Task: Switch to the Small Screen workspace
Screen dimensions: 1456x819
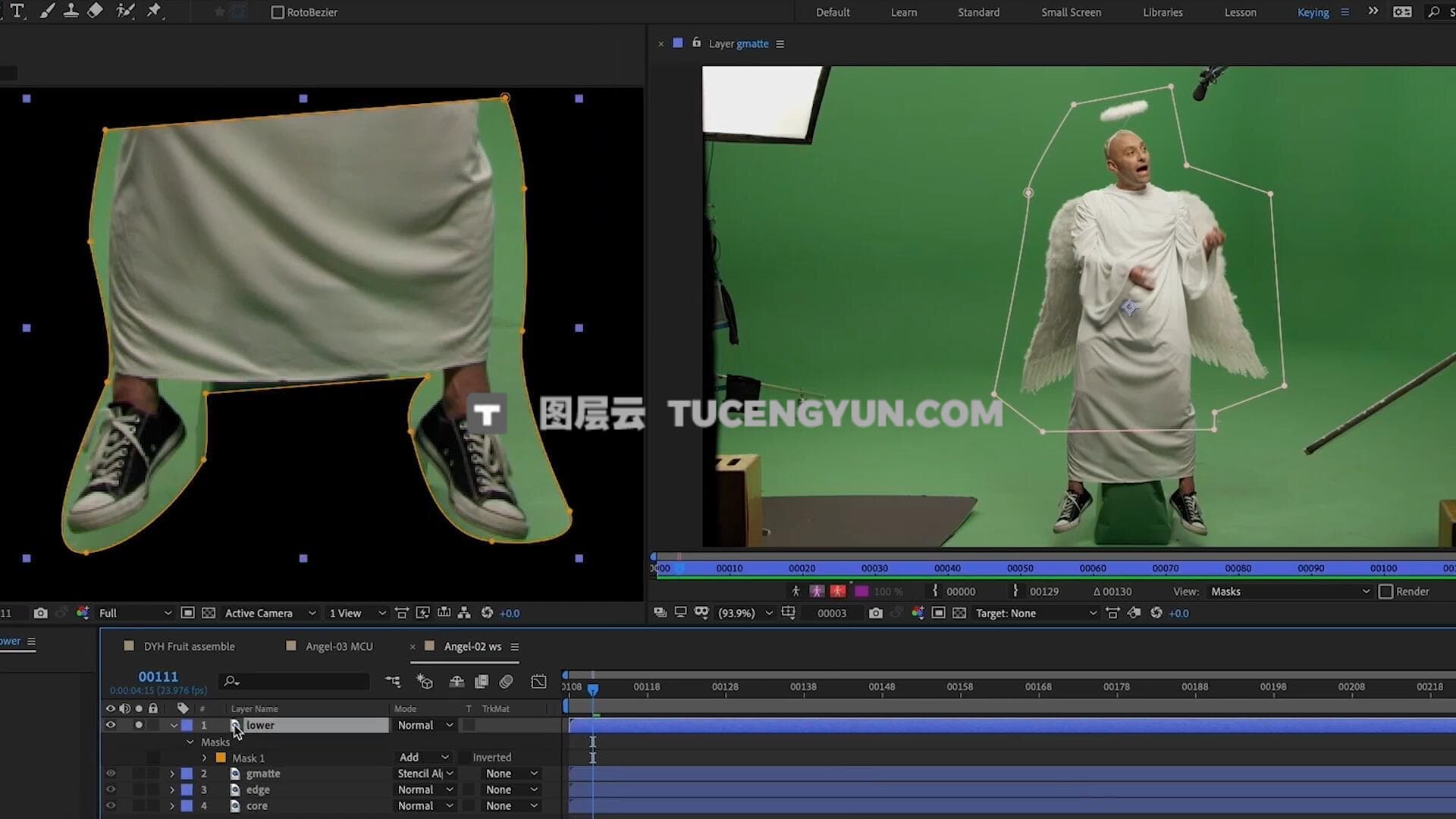Action: 1071,12
